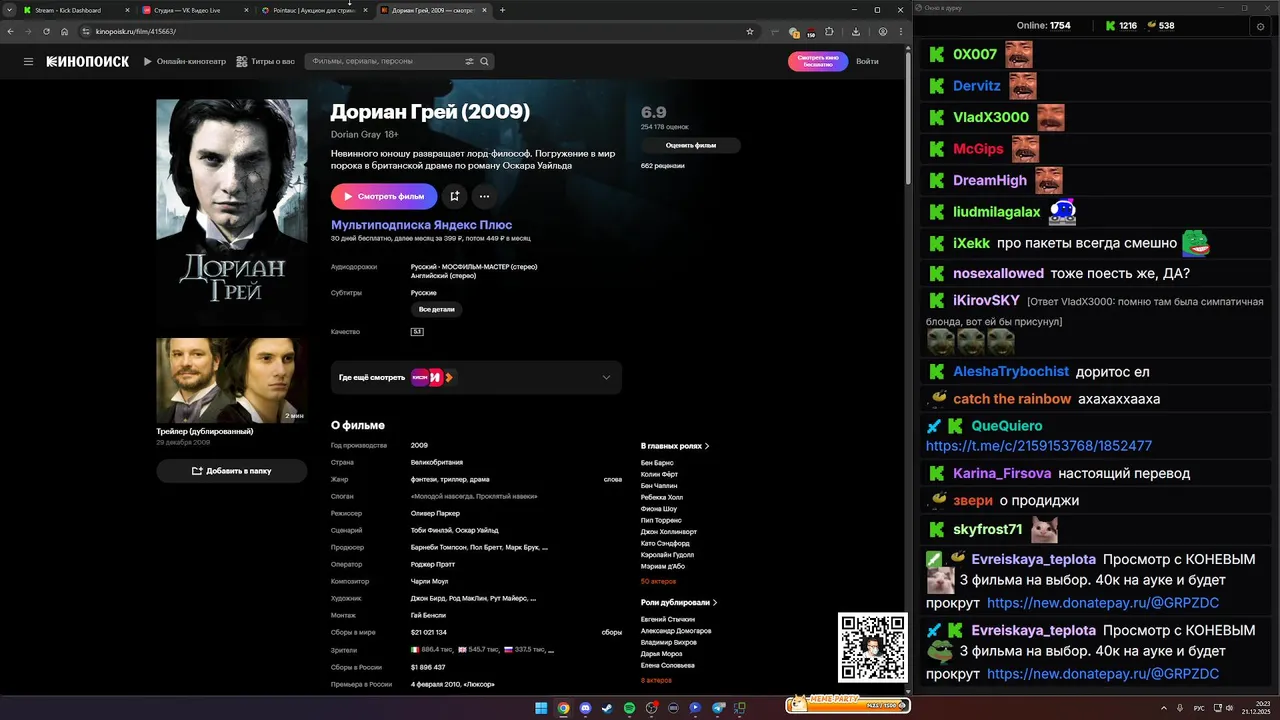Image resolution: width=1280 pixels, height=720 pixels.
Task: Click the QR code image overlay
Action: tap(873, 648)
